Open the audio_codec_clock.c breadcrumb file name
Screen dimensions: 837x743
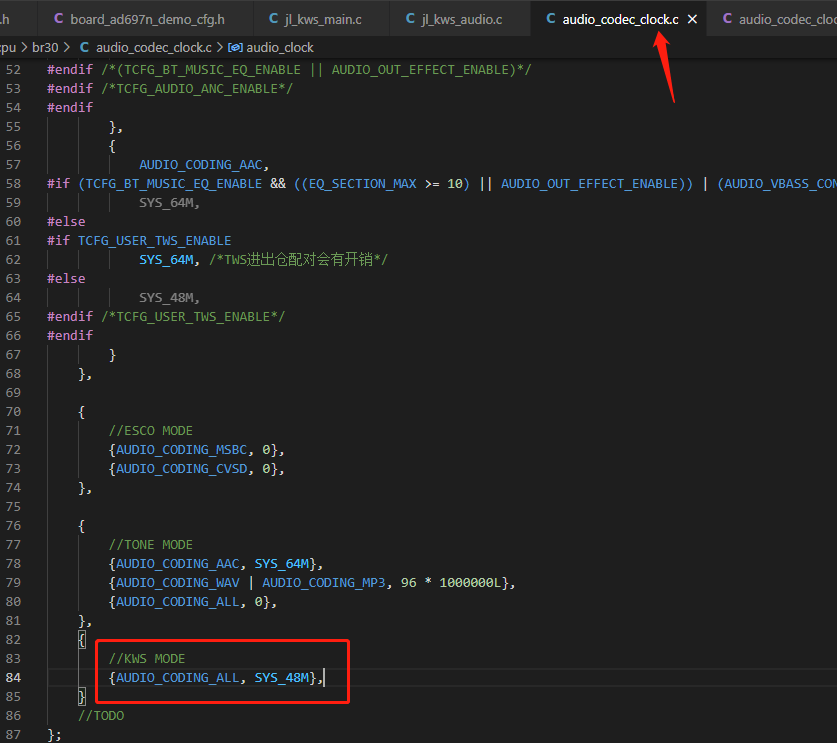[154, 48]
